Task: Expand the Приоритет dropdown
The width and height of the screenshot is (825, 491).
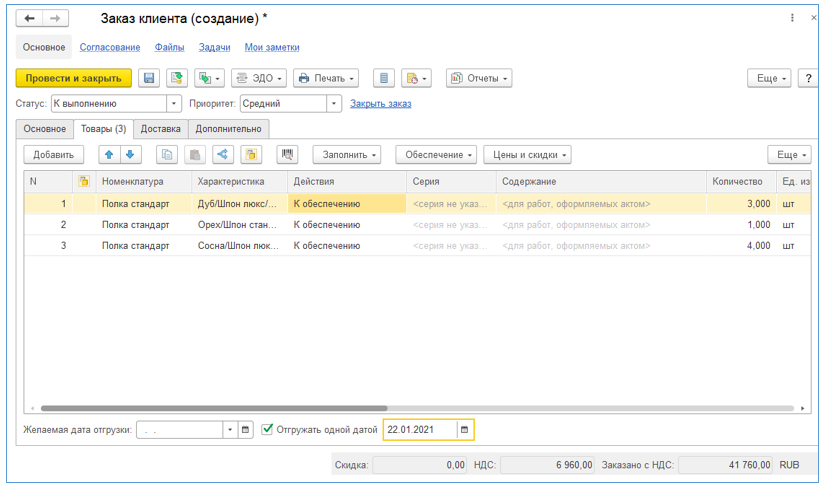Action: coord(334,103)
